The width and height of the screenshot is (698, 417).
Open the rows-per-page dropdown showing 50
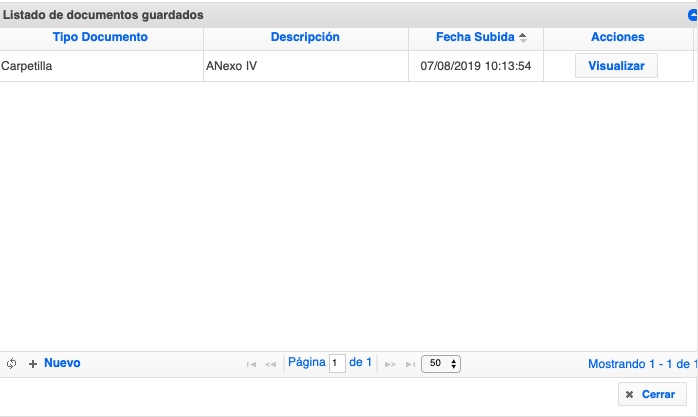pos(441,364)
